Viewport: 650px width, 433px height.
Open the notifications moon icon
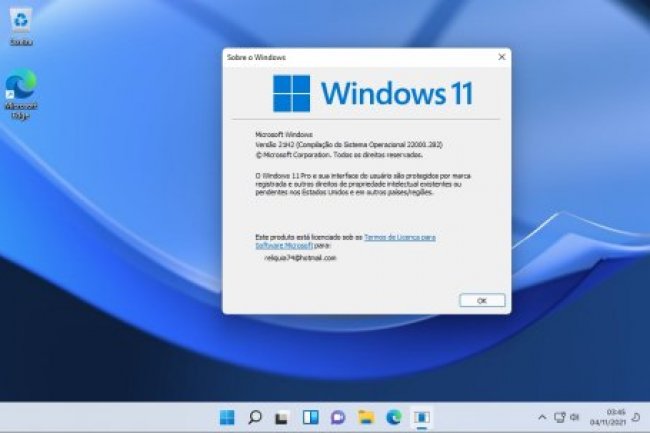(x=636, y=417)
